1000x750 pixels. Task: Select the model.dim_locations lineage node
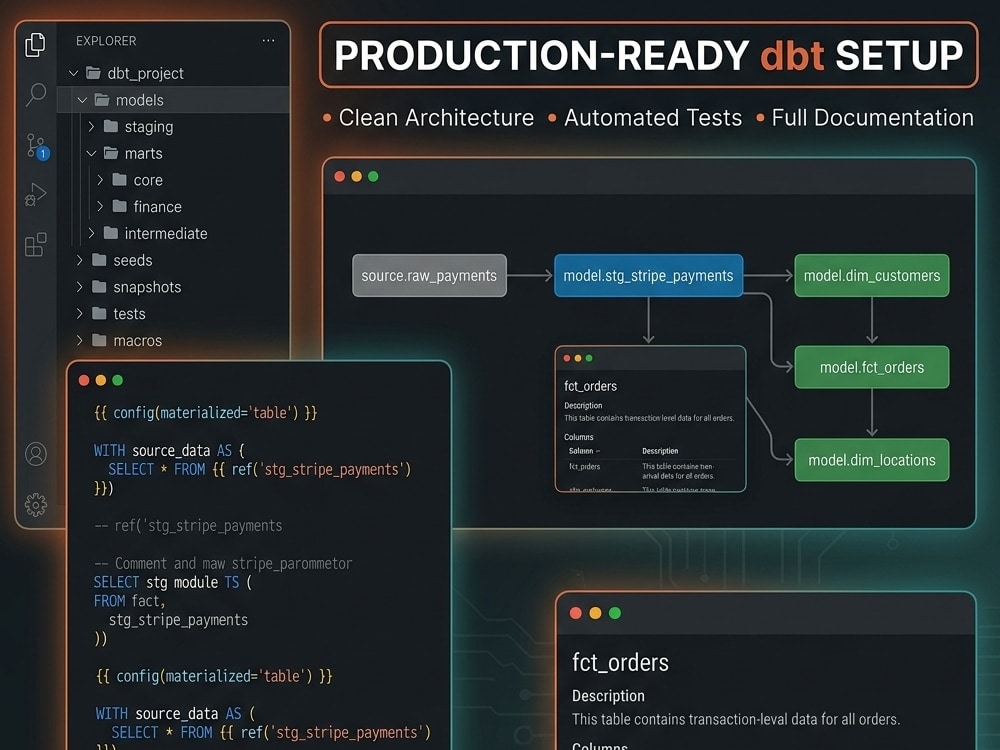coord(872,460)
